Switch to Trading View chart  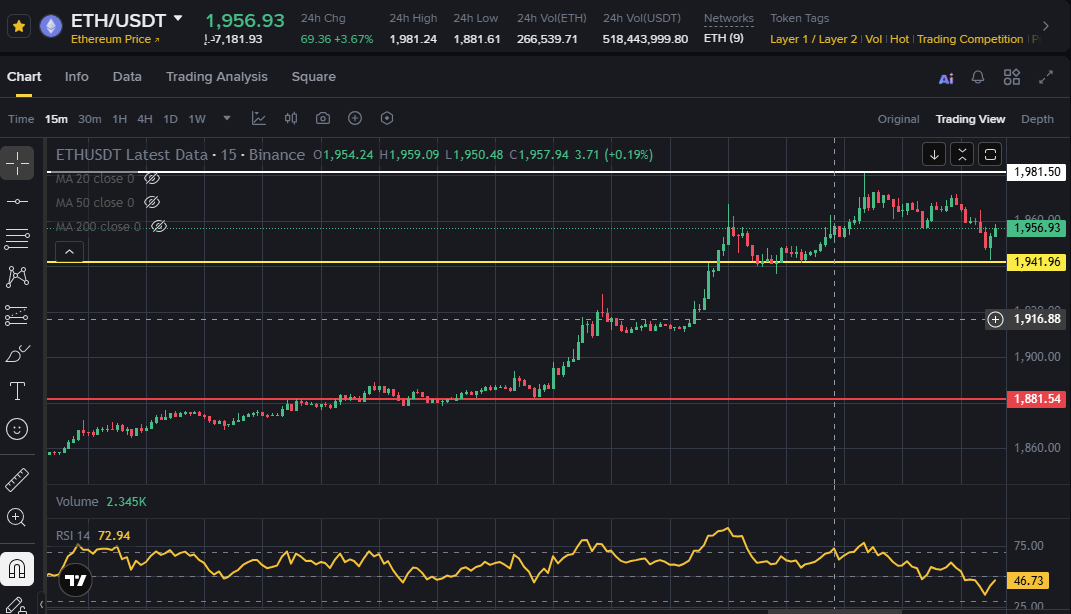[970, 119]
